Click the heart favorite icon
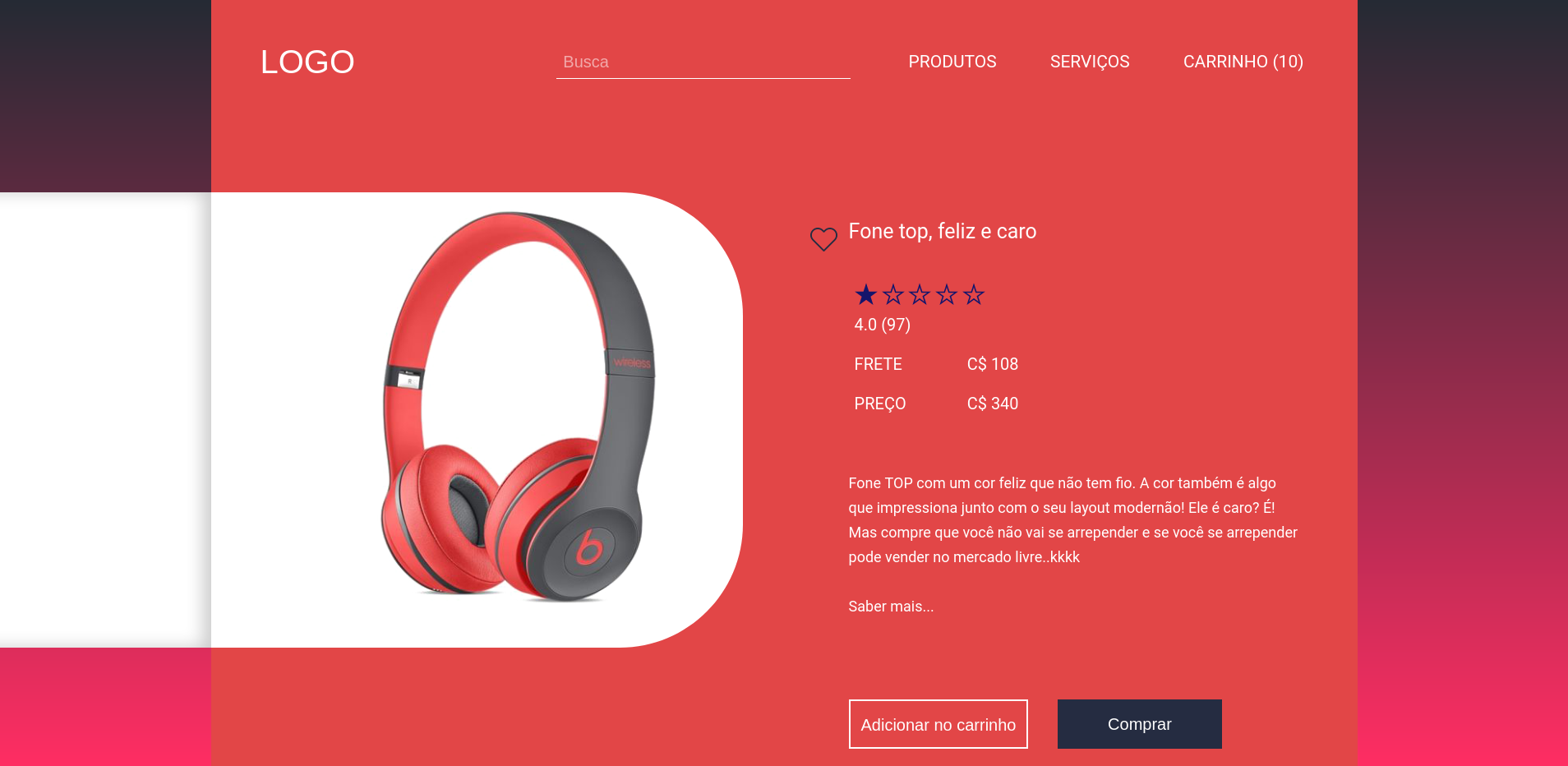1568x766 pixels. coord(823,239)
